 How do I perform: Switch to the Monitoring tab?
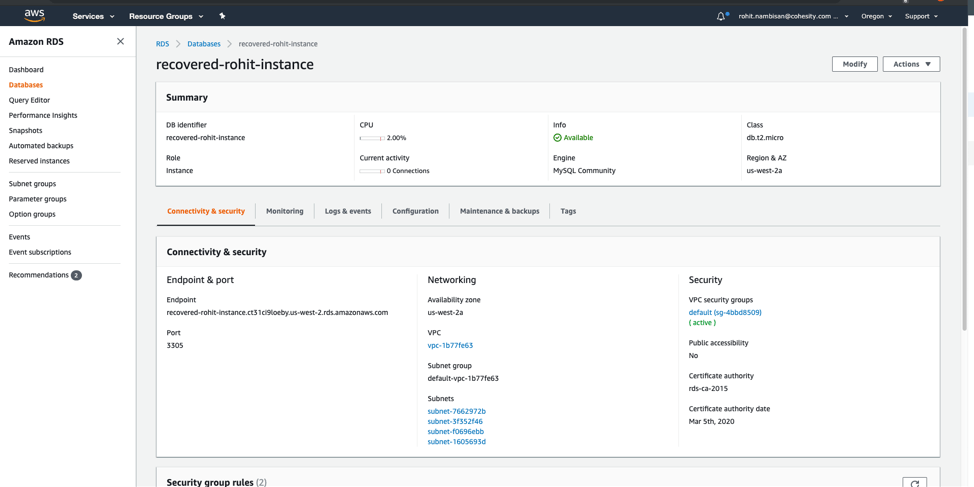tap(285, 211)
